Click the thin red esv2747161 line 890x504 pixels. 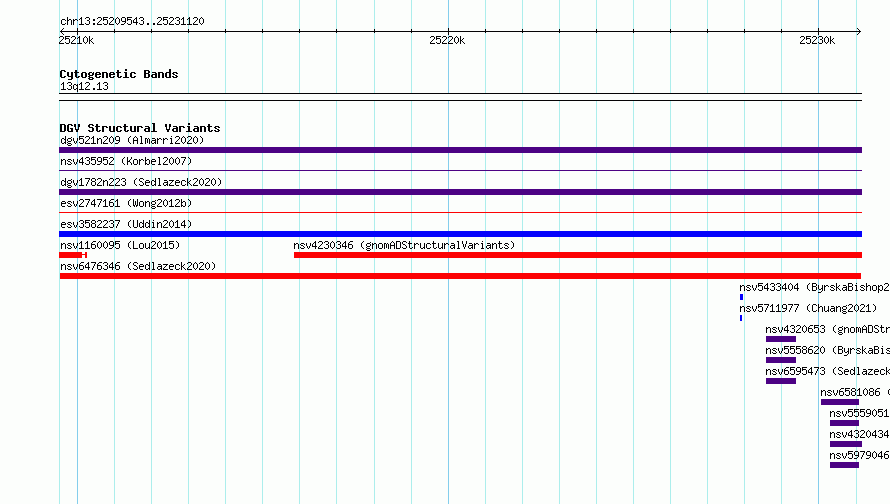click(460, 212)
